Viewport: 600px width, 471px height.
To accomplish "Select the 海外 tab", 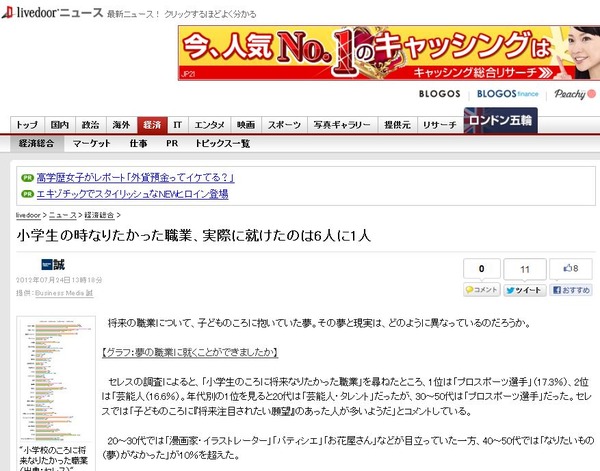I will (121, 125).
